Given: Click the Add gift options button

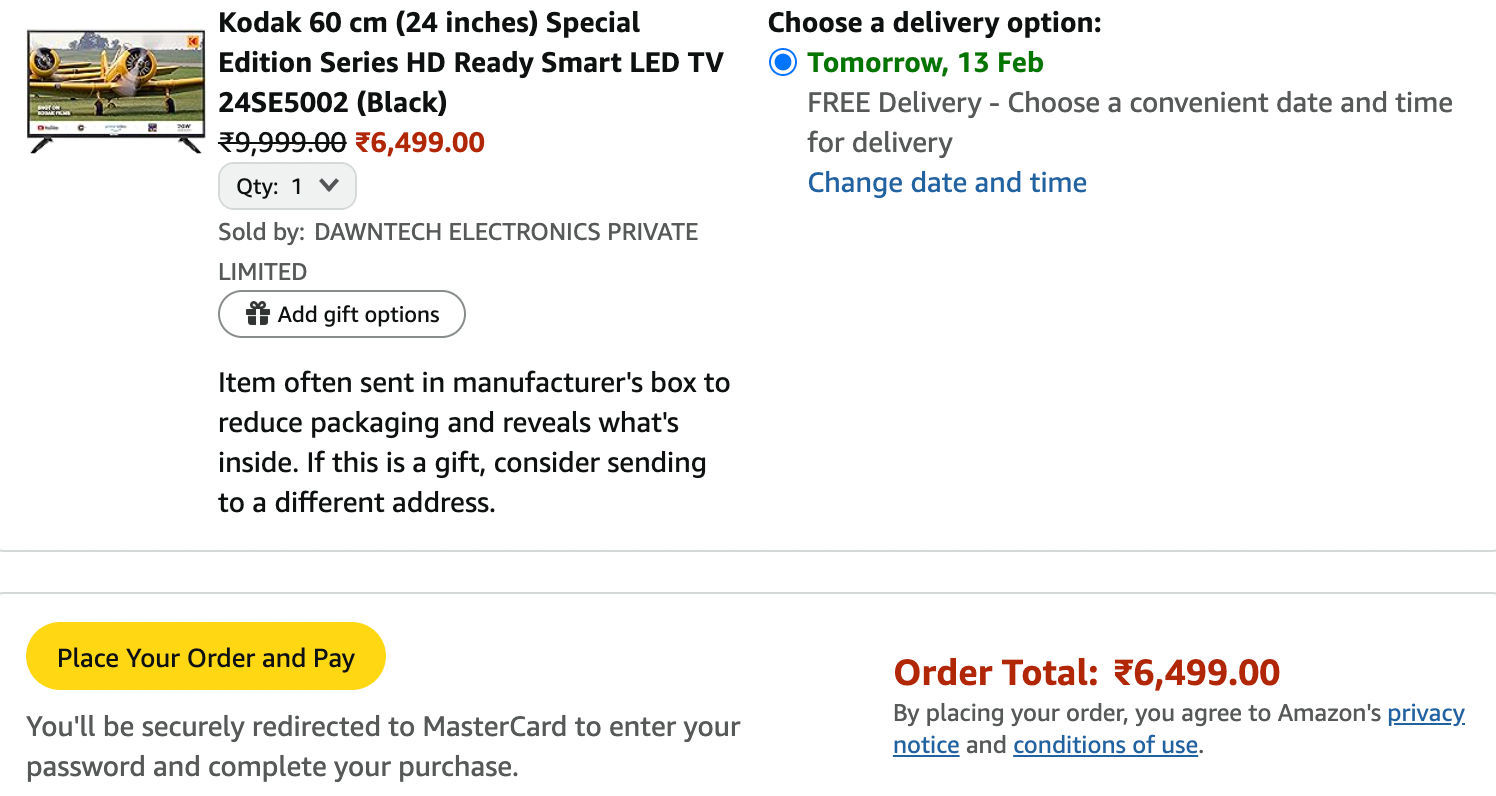Looking at the screenshot, I should [x=342, y=314].
